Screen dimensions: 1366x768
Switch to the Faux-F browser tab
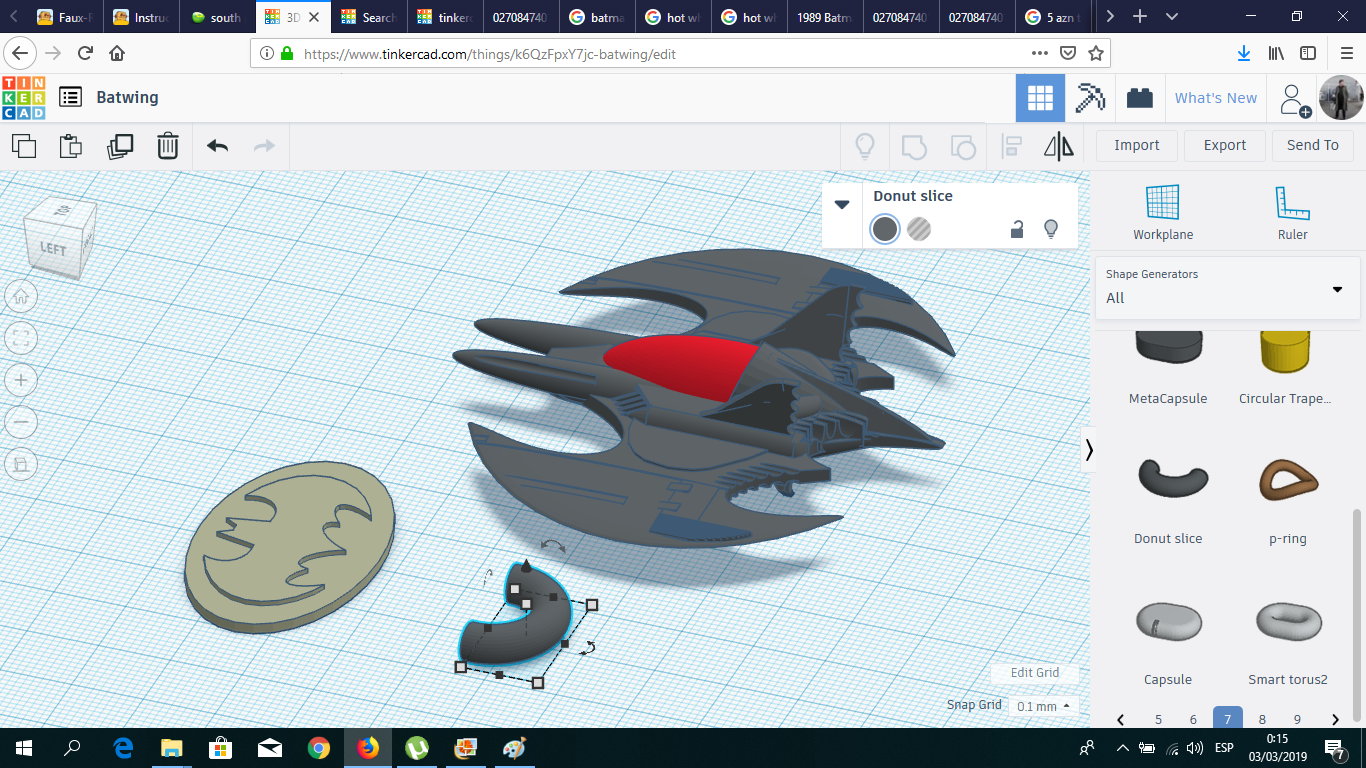tap(66, 17)
